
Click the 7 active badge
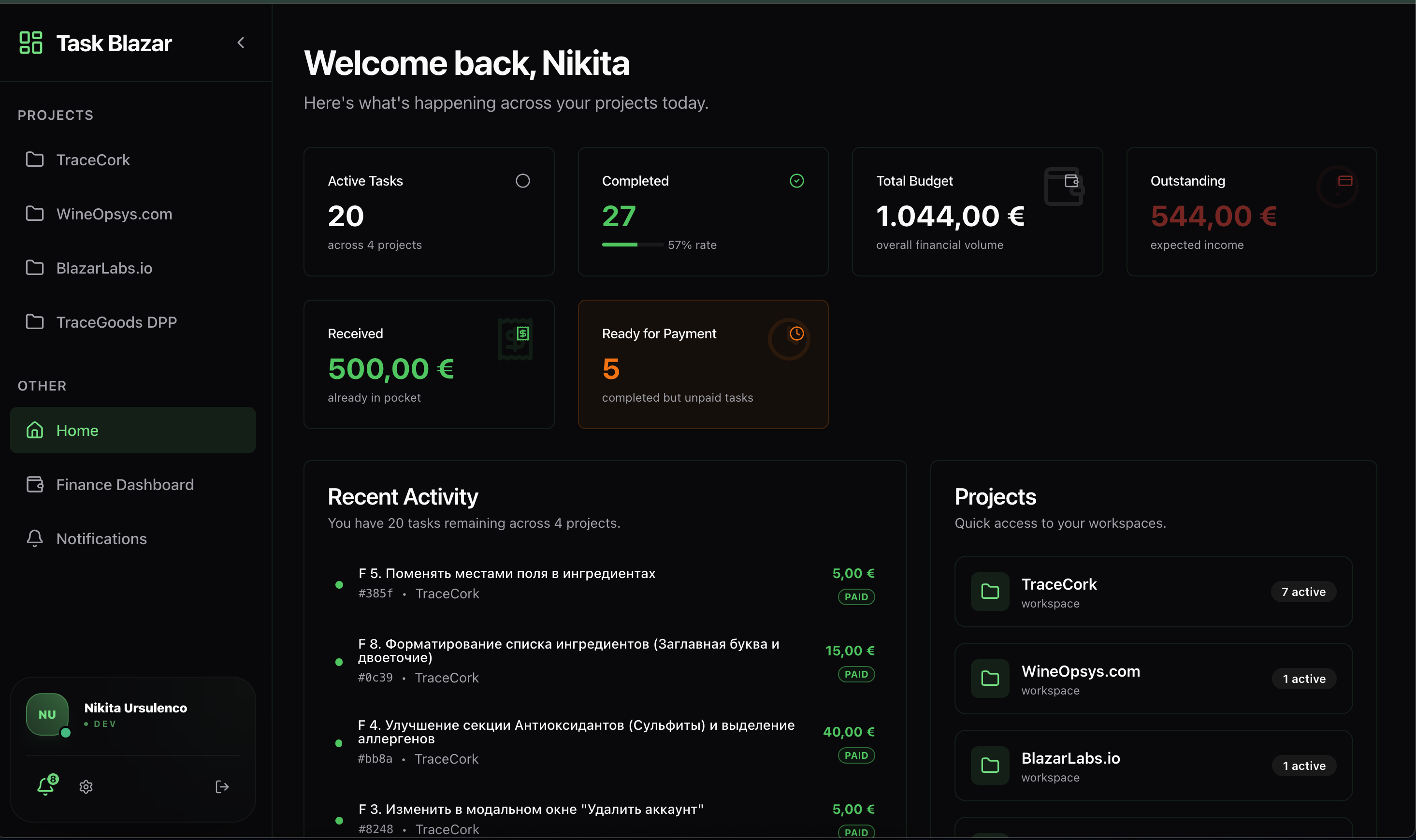pyautogui.click(x=1304, y=592)
